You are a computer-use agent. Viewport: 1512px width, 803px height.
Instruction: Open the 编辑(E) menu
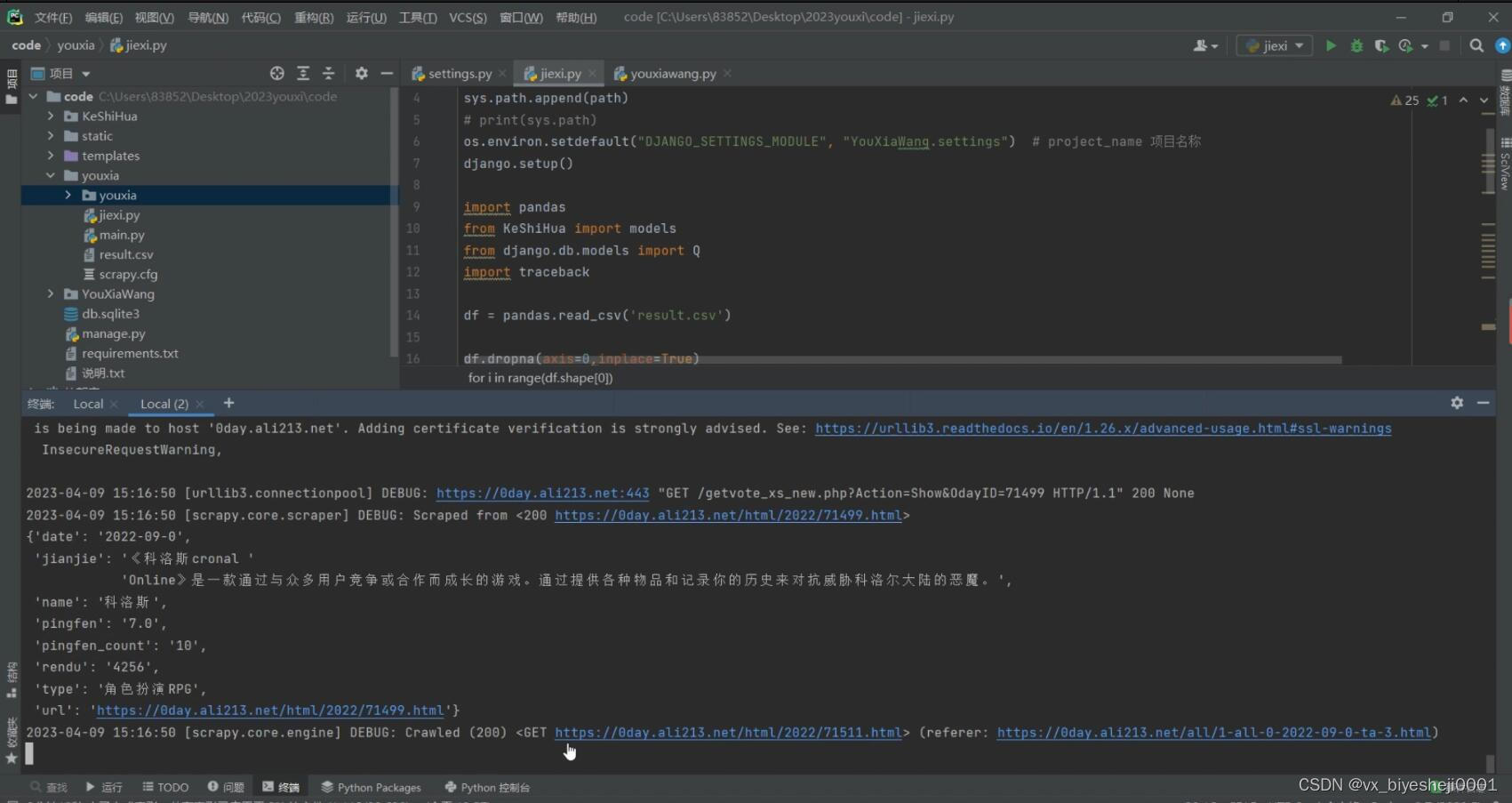coord(104,18)
